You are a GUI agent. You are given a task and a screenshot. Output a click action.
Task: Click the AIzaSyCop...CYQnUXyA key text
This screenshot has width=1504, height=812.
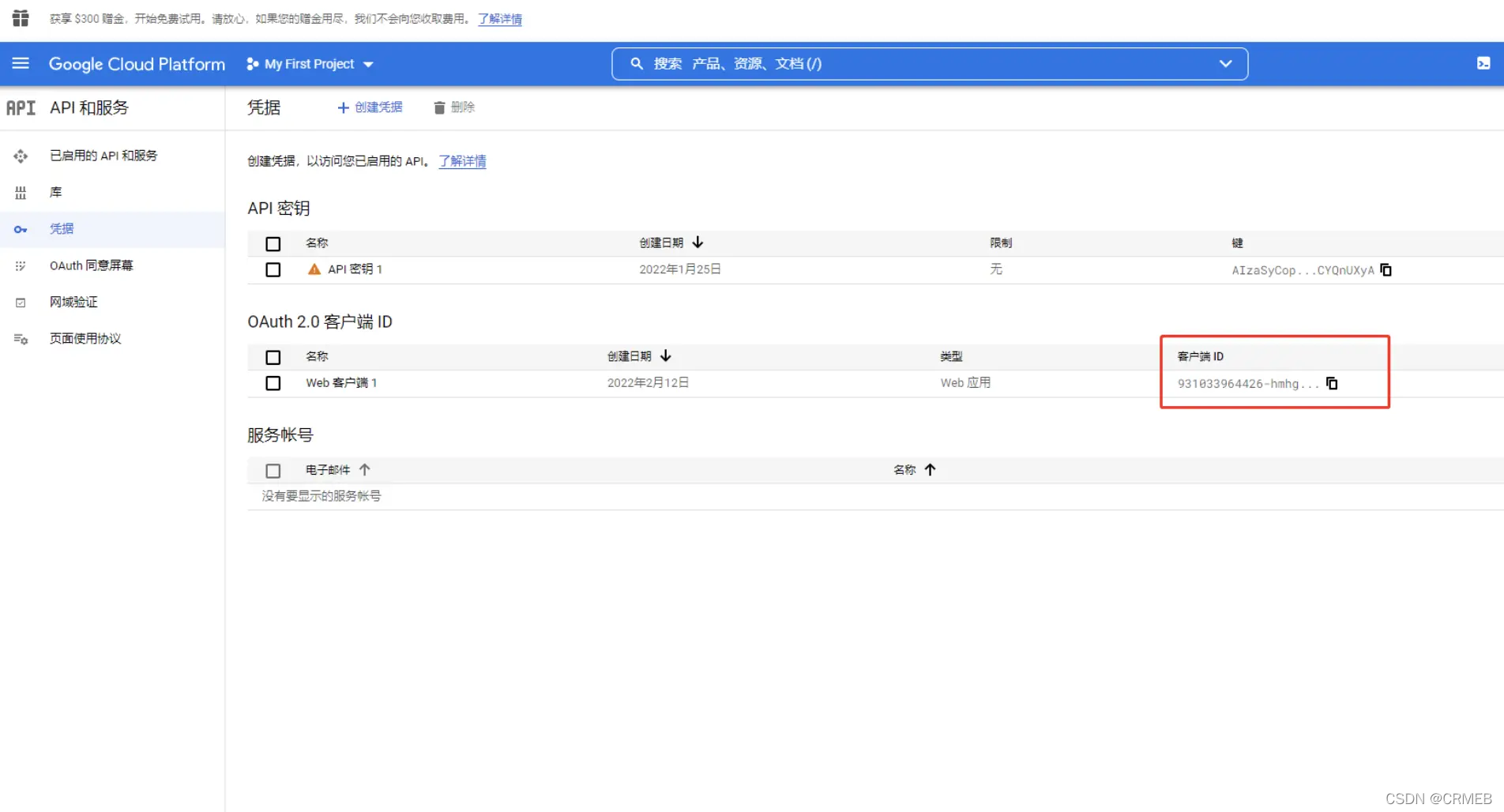[1303, 270]
